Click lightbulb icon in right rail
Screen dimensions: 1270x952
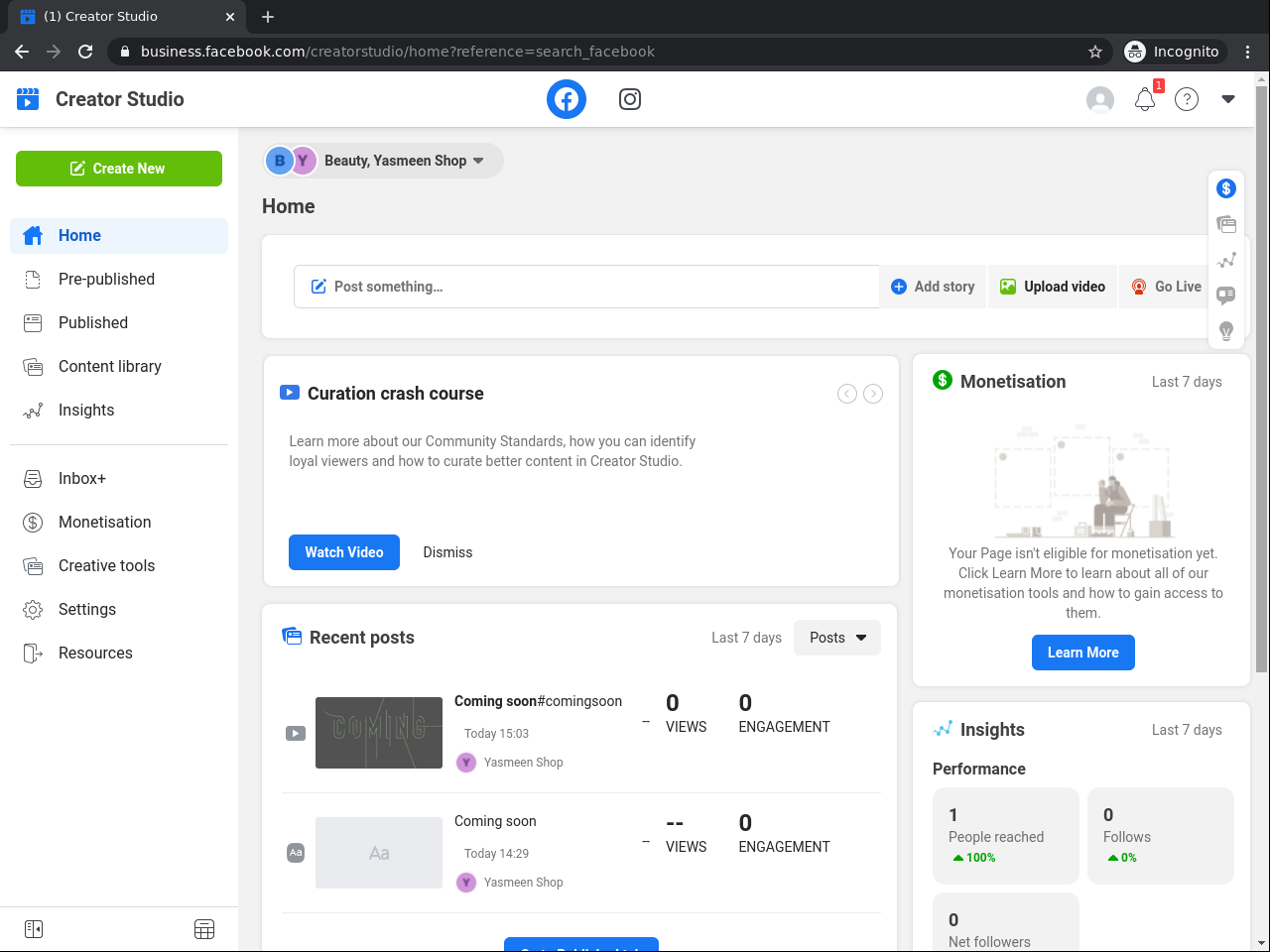1226,331
